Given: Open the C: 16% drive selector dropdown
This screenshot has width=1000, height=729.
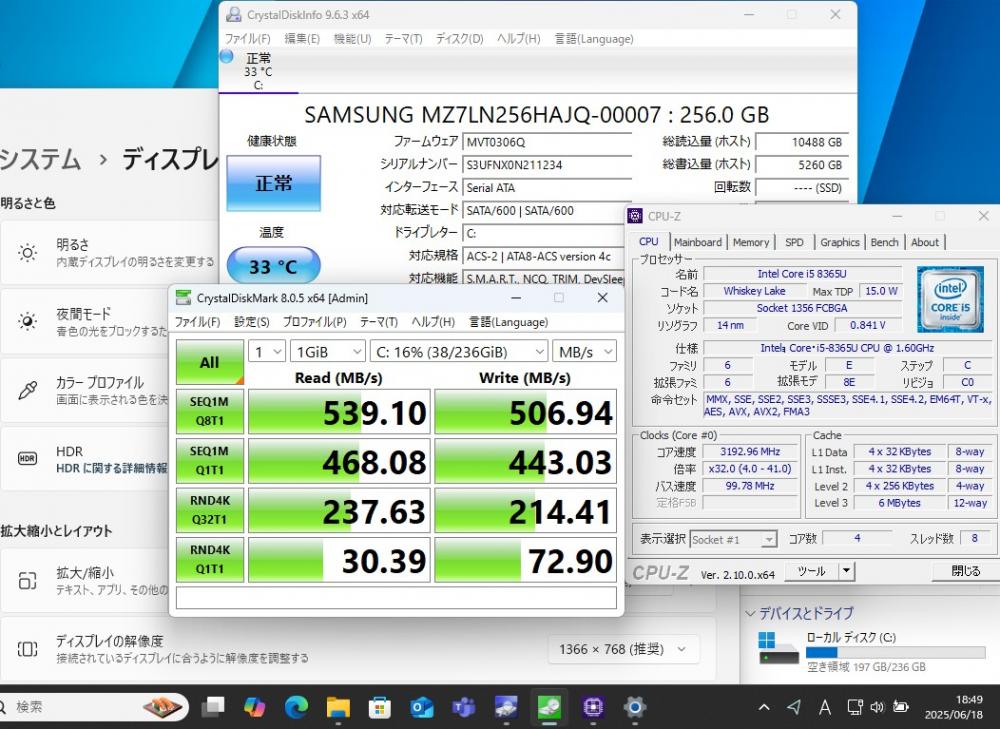Looking at the screenshot, I should coord(459,351).
